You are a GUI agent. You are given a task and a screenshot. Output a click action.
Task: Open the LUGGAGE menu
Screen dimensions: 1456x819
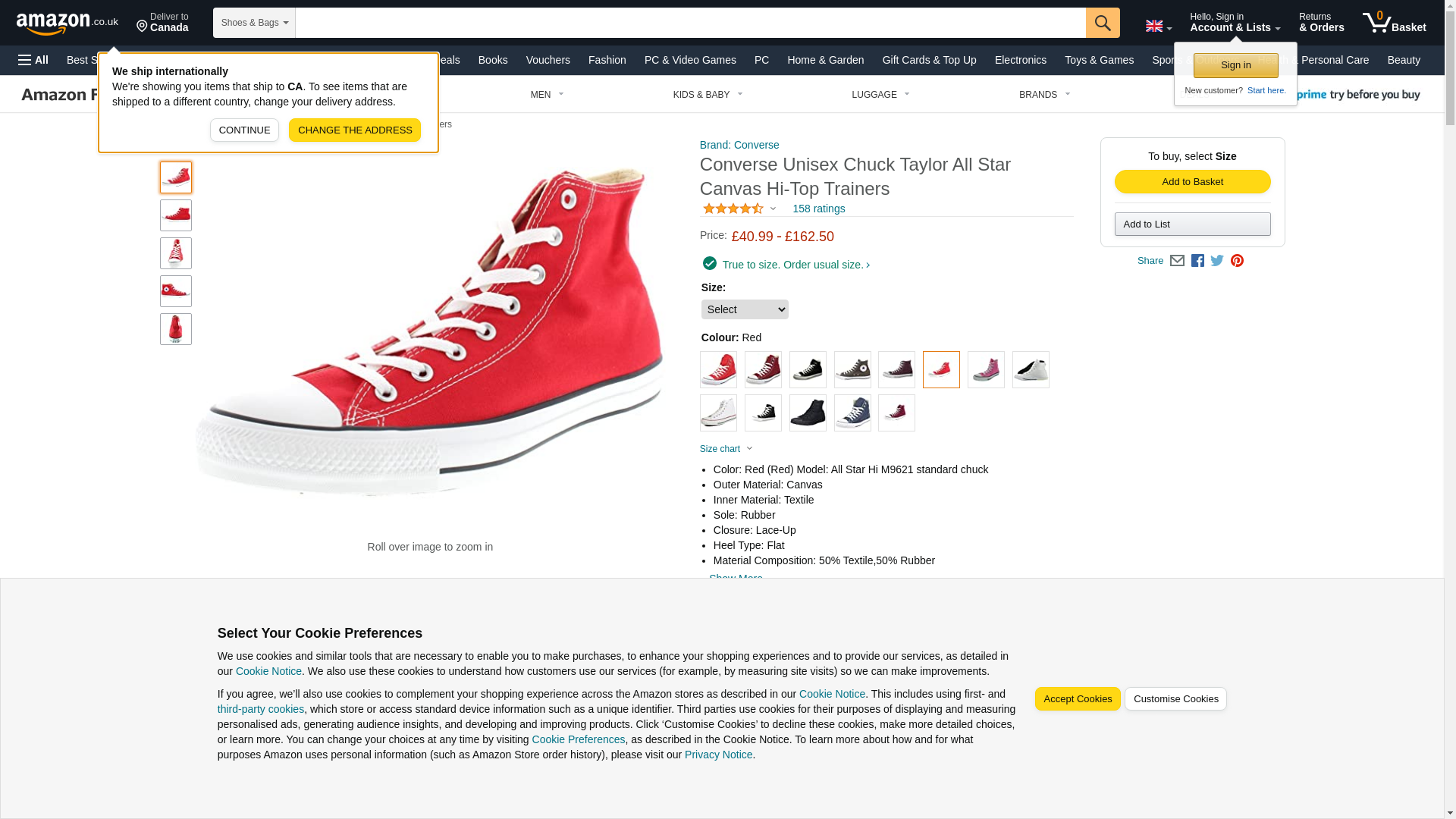(880, 95)
